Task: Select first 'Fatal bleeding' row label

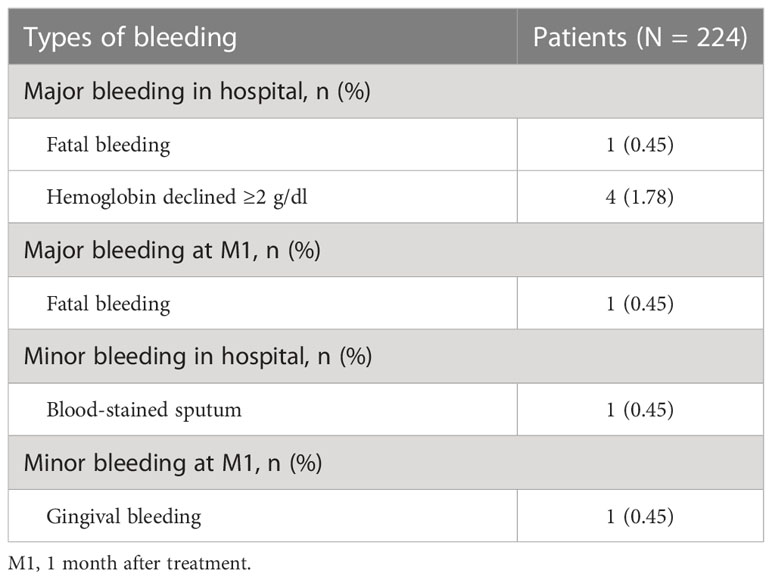Action: (108, 145)
